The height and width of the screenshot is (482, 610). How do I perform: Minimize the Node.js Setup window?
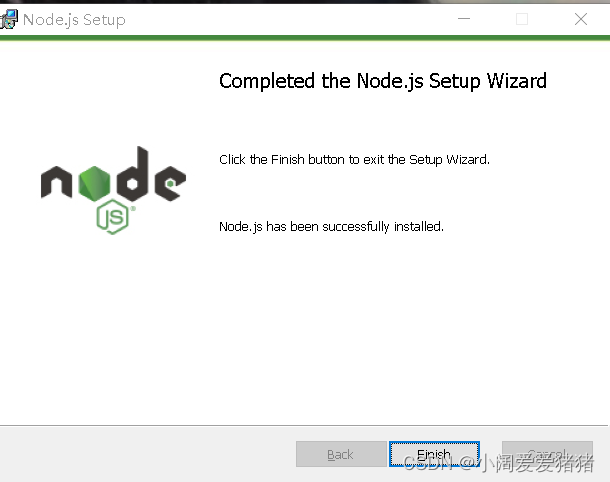[x=464, y=19]
